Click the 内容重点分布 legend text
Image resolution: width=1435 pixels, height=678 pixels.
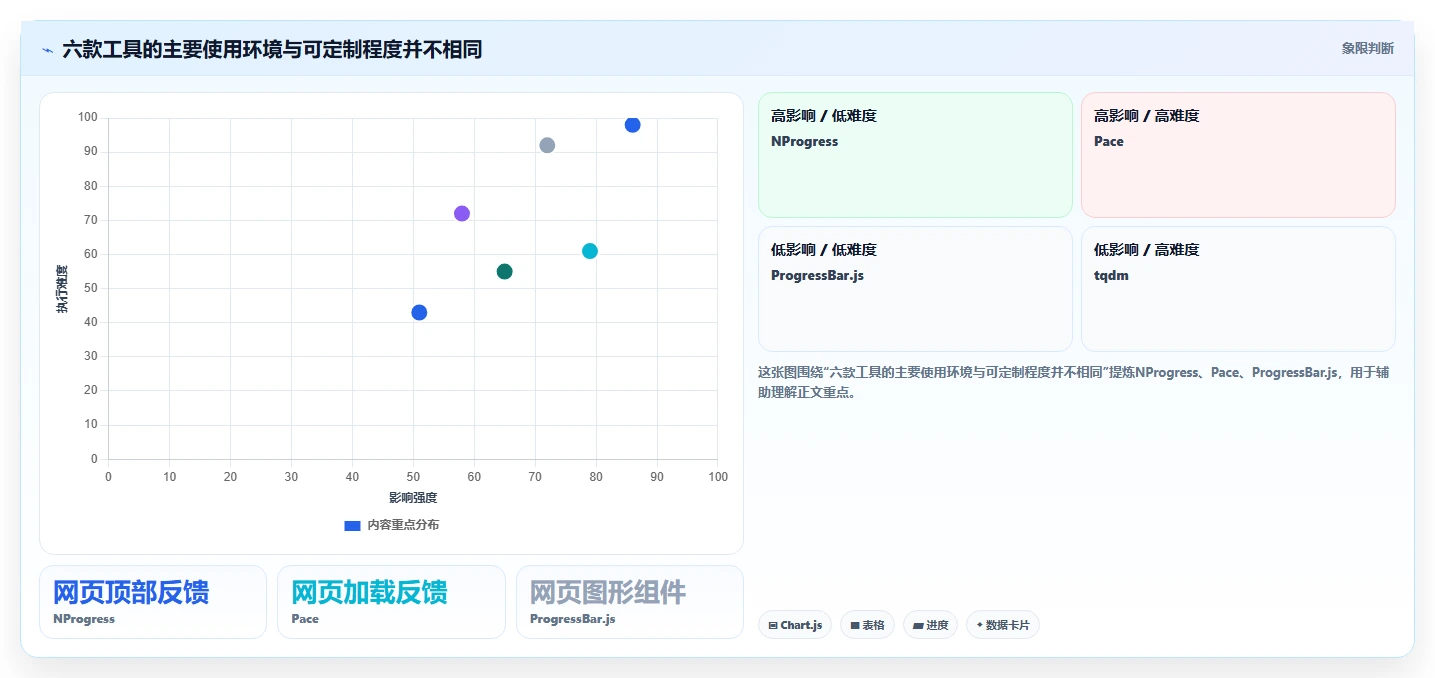click(x=403, y=525)
